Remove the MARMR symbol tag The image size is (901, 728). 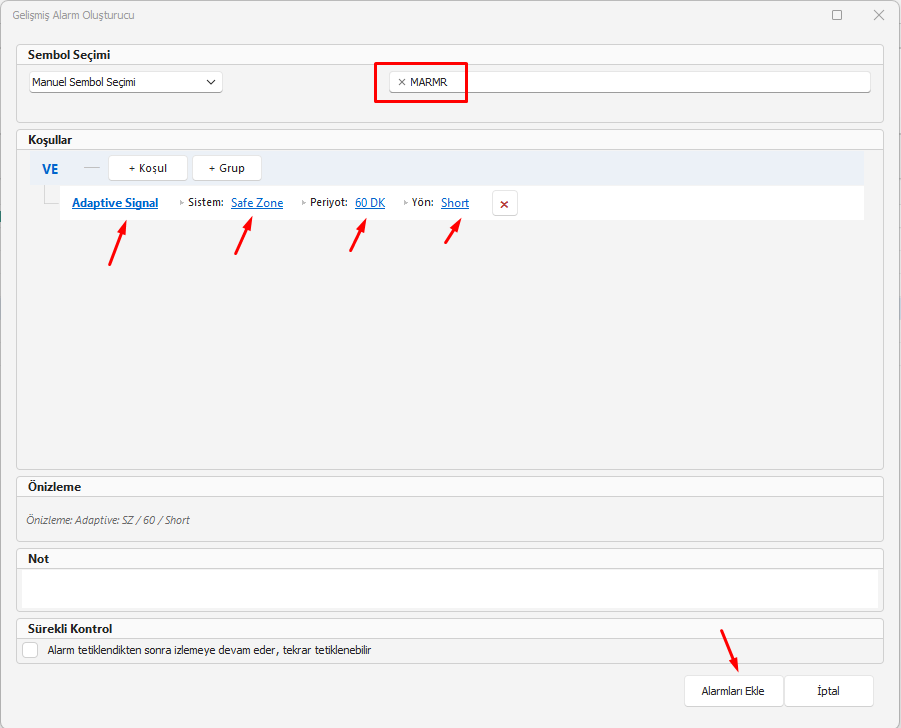402,82
